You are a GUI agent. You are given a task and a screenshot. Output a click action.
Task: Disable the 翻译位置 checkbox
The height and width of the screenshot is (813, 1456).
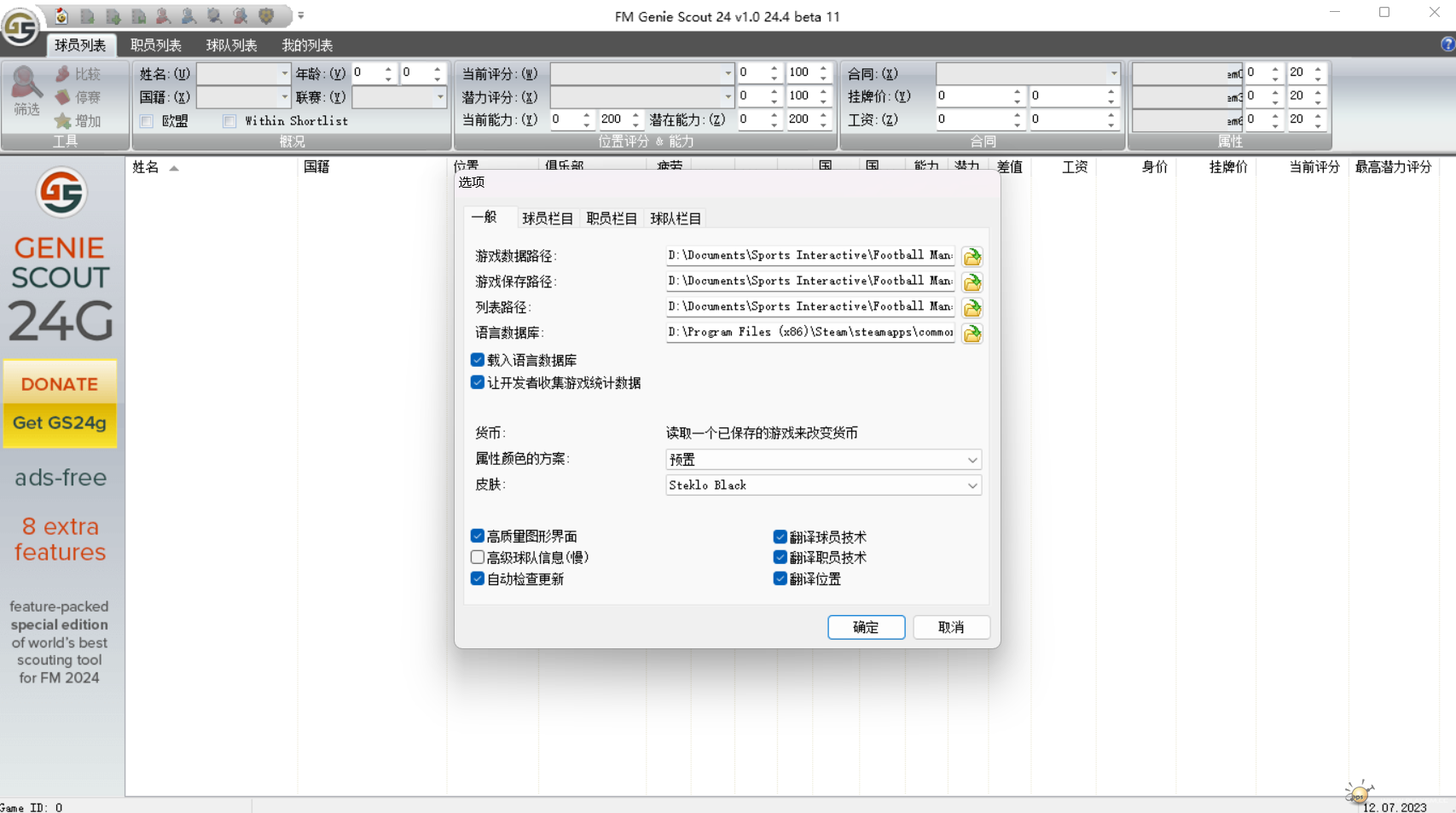(x=780, y=578)
